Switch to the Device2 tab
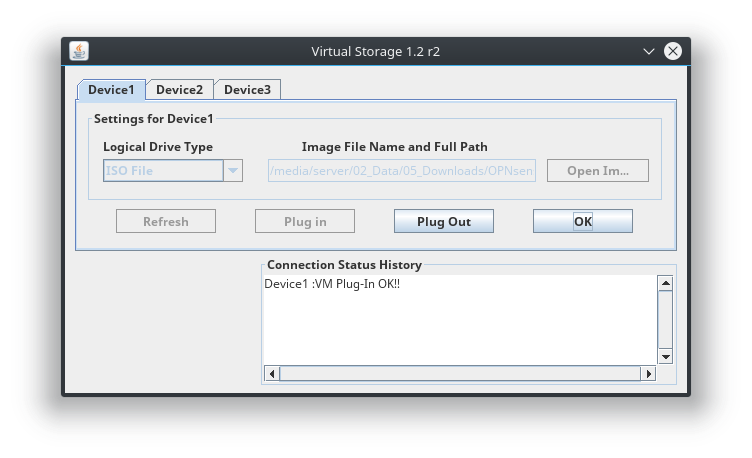Screen dimensions: 752x458 (179, 90)
